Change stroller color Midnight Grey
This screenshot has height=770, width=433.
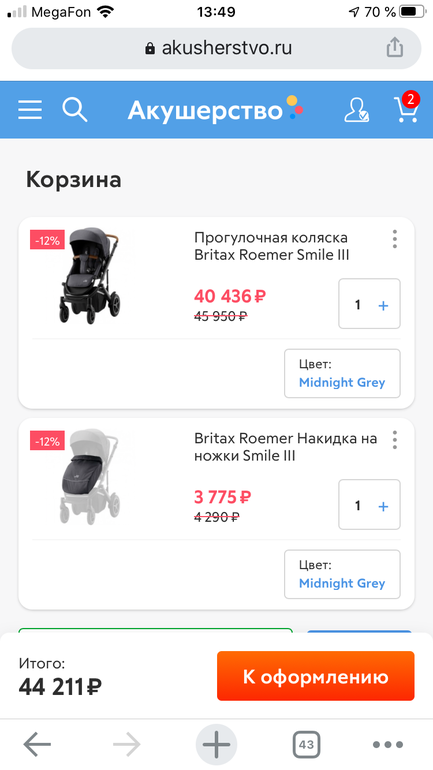[342, 373]
